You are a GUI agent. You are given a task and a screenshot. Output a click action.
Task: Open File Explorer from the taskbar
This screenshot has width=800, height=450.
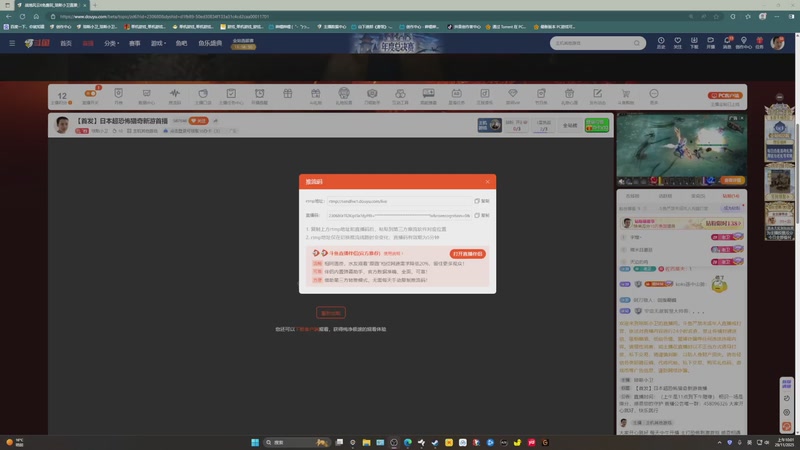pos(366,442)
